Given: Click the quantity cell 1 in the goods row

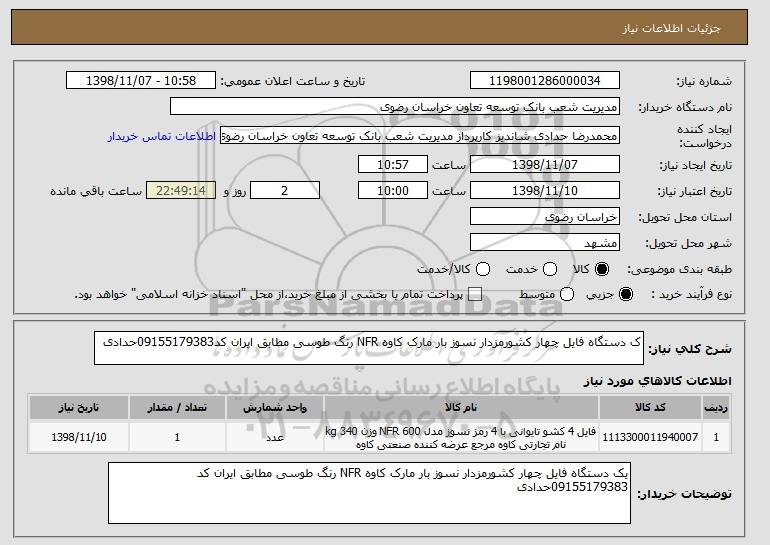Looking at the screenshot, I should (x=177, y=437).
